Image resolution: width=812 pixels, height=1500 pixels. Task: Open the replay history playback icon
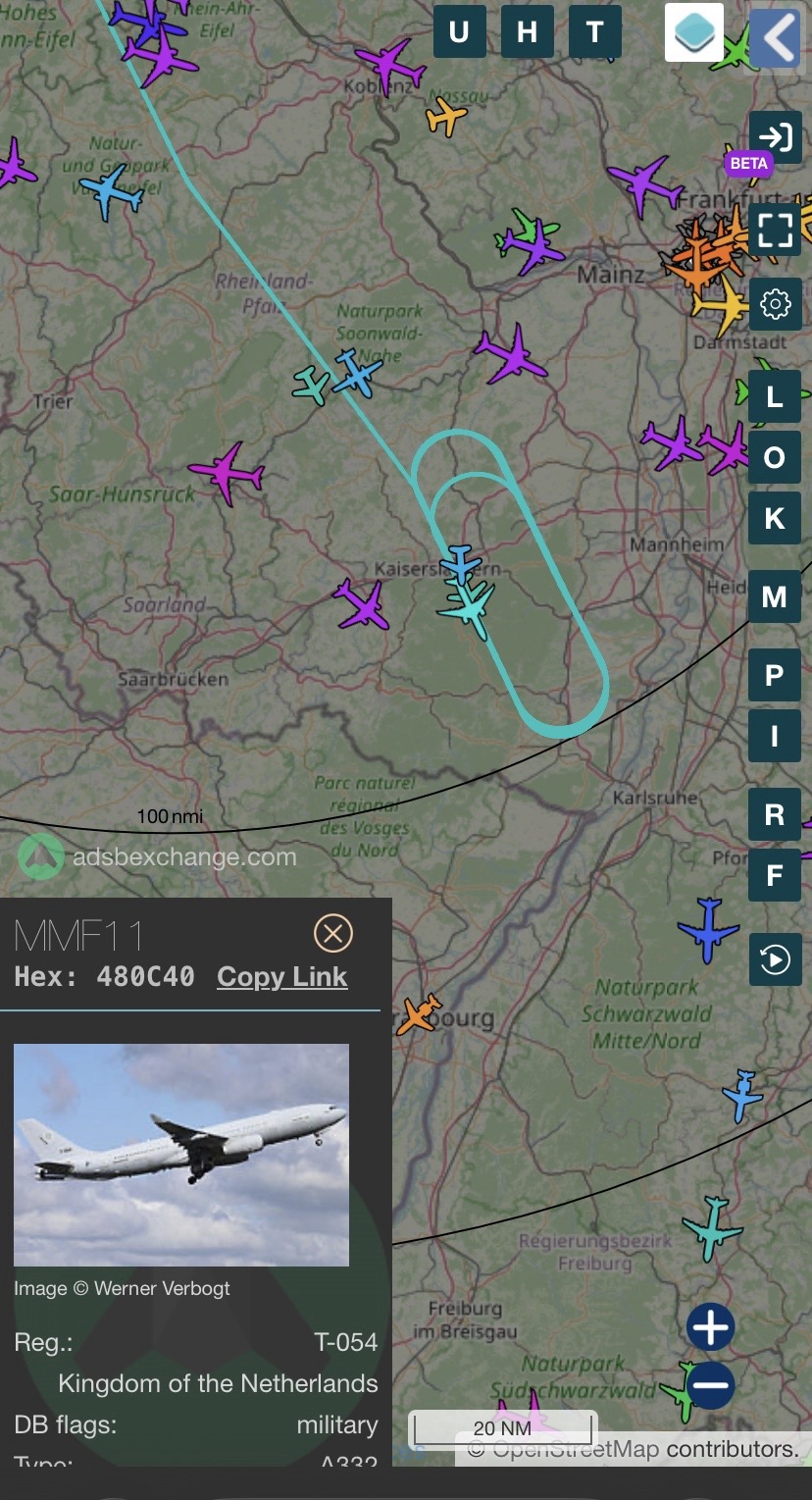[775, 959]
